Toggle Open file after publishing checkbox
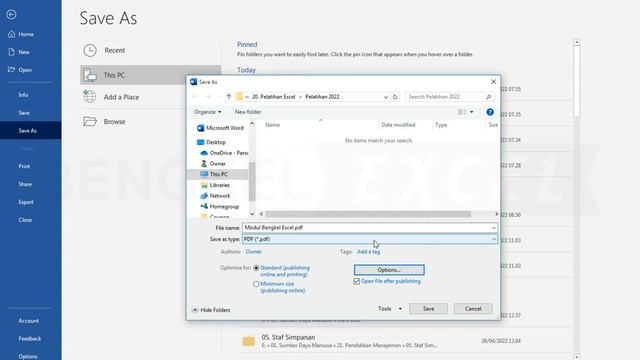640x360 pixels. click(x=356, y=281)
